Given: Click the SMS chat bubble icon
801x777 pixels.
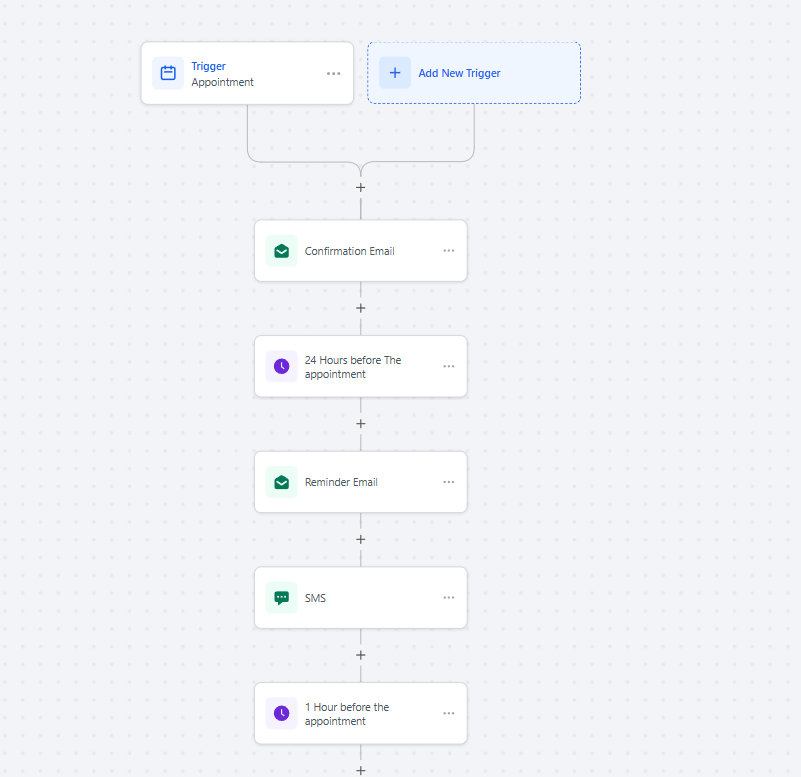Looking at the screenshot, I should point(281,598).
